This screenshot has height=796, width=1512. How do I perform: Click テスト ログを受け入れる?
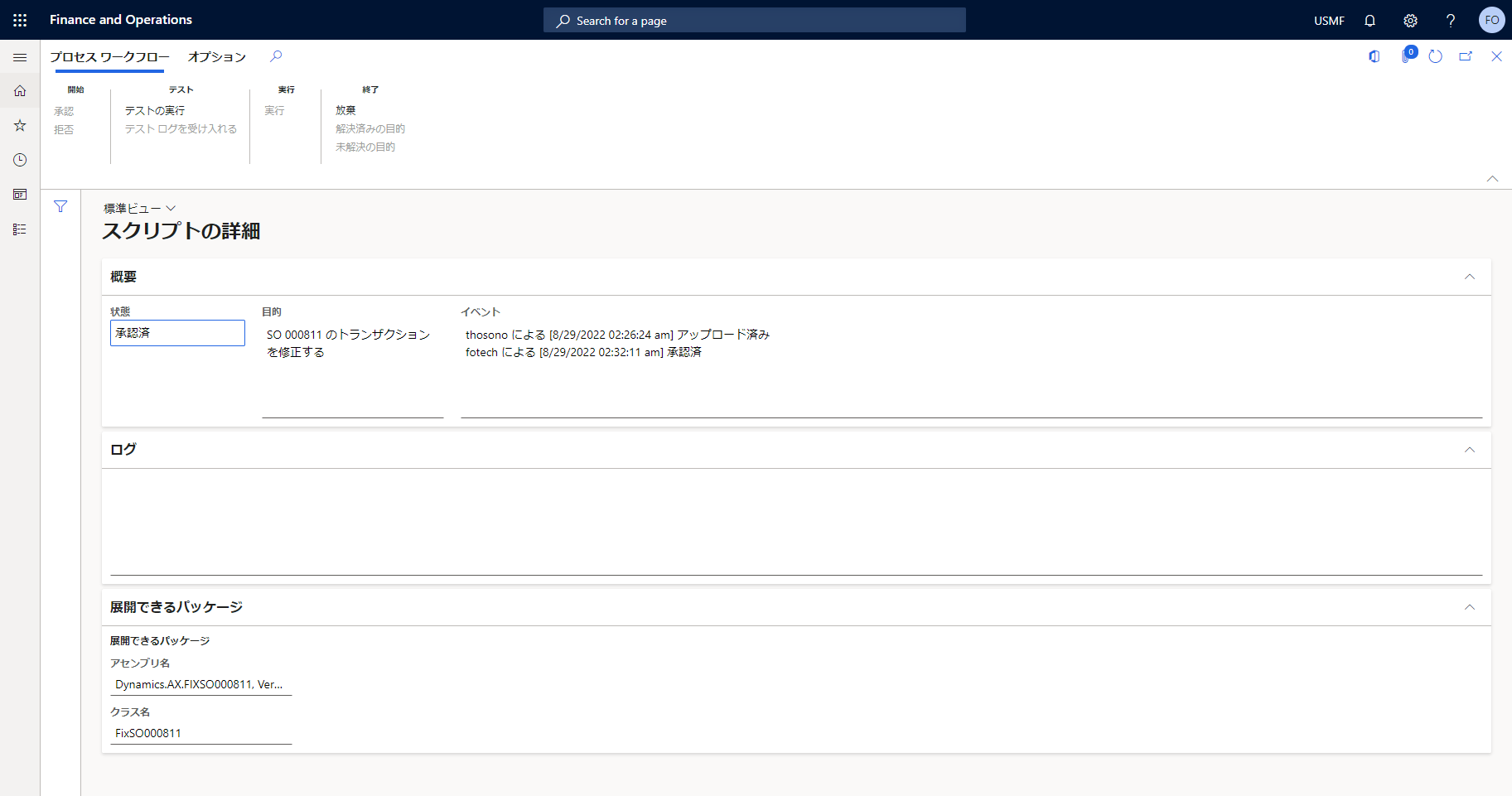pyautogui.click(x=181, y=129)
